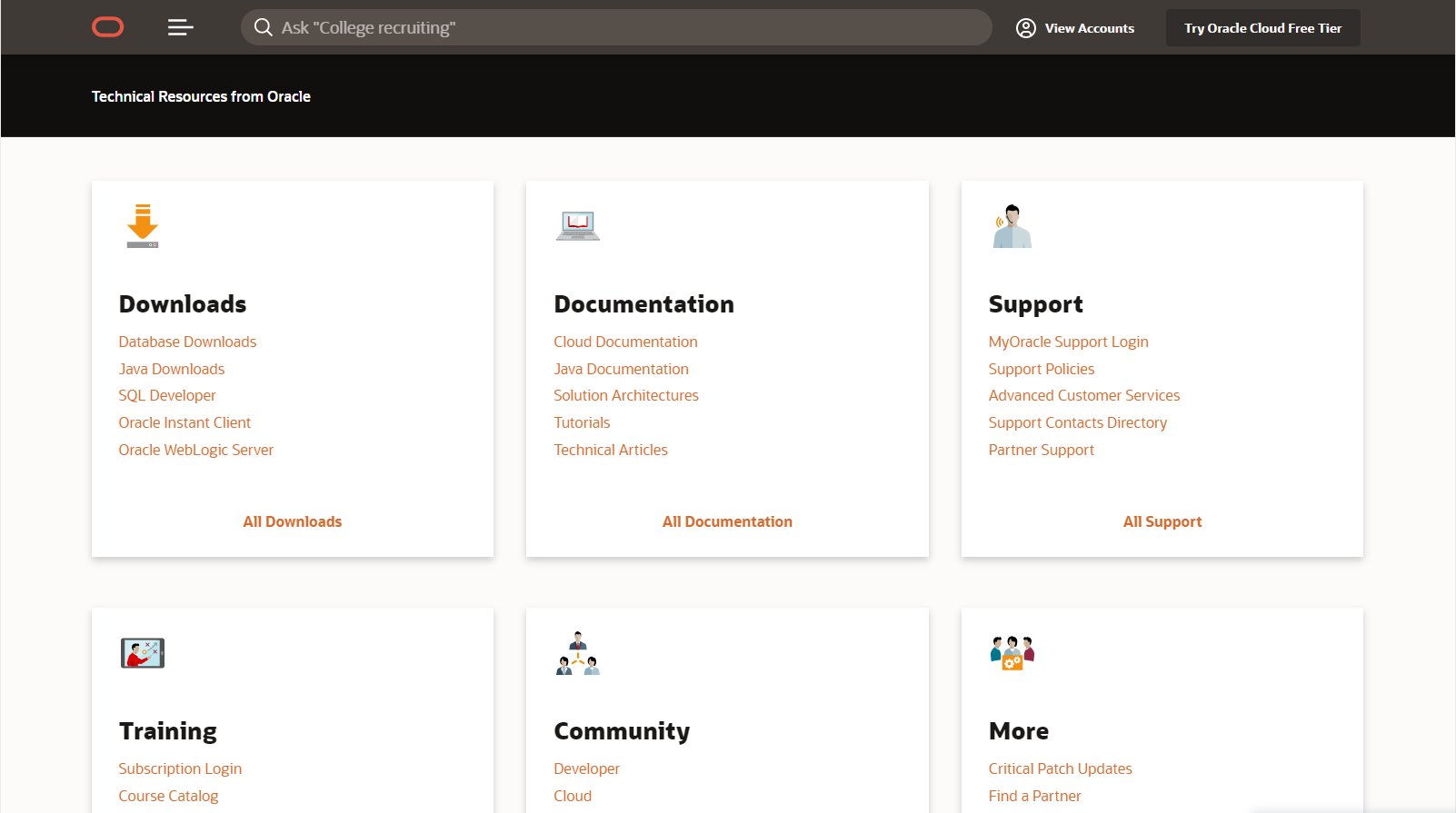Image resolution: width=1456 pixels, height=813 pixels.
Task: Open Find a Partner link
Action: pos(1035,796)
